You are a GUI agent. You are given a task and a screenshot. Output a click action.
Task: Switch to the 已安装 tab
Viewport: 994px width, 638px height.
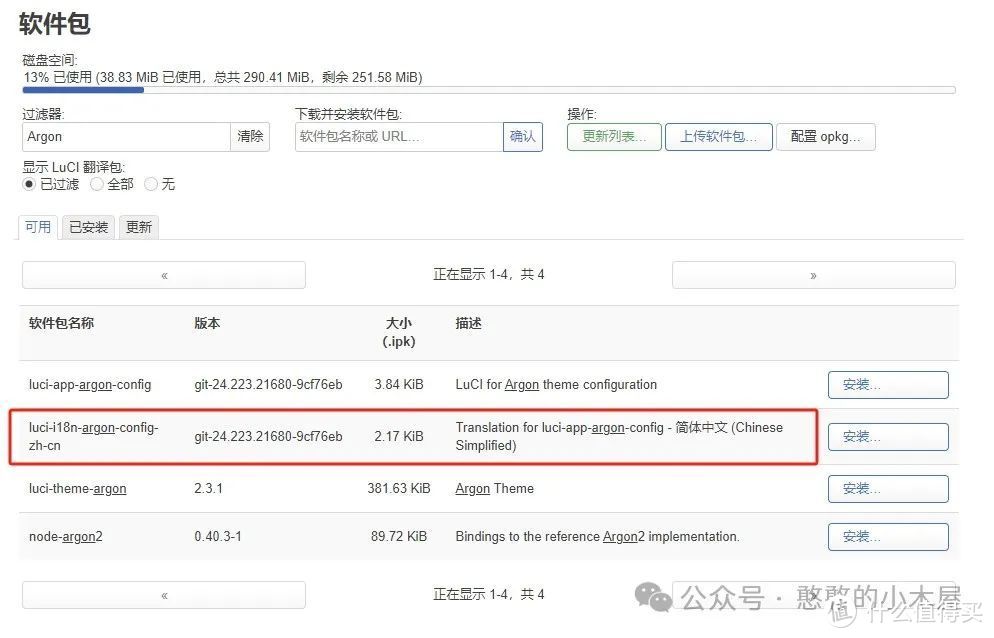(x=88, y=227)
